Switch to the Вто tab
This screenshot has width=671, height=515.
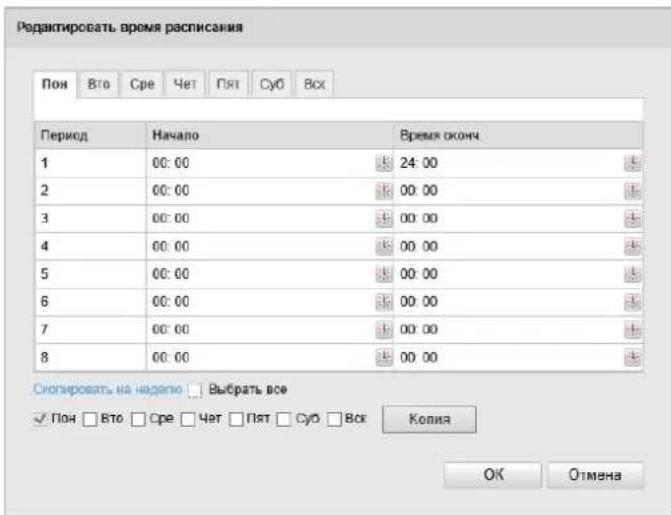[99, 84]
